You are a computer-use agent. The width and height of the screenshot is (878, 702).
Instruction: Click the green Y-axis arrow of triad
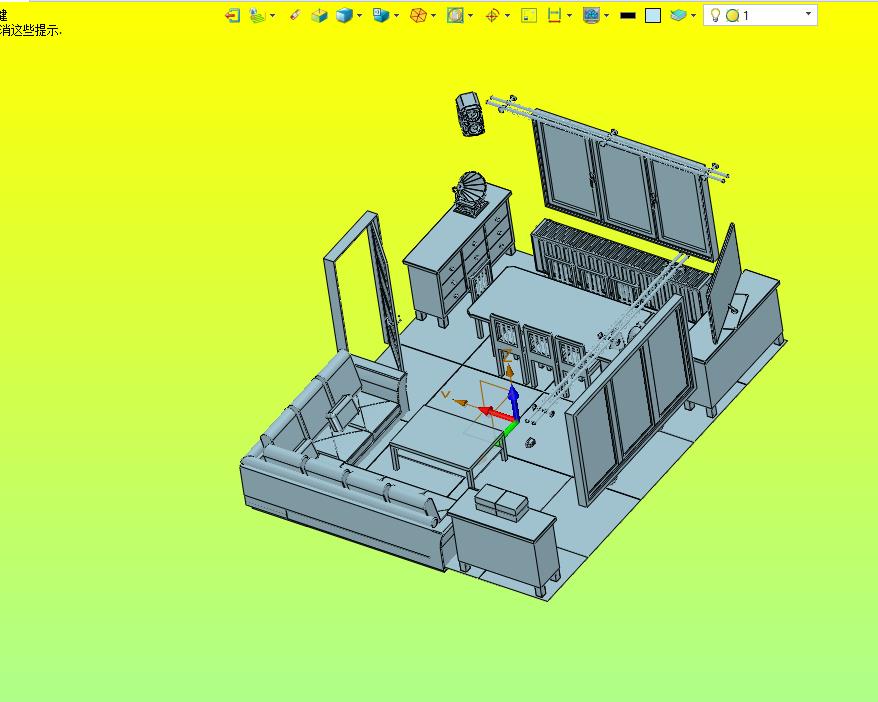pos(509,429)
